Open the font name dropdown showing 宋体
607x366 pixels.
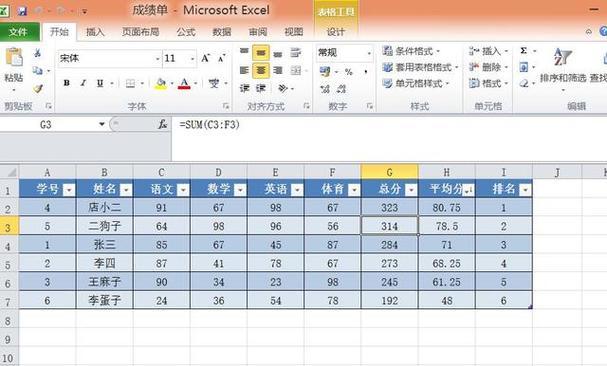tap(110, 58)
